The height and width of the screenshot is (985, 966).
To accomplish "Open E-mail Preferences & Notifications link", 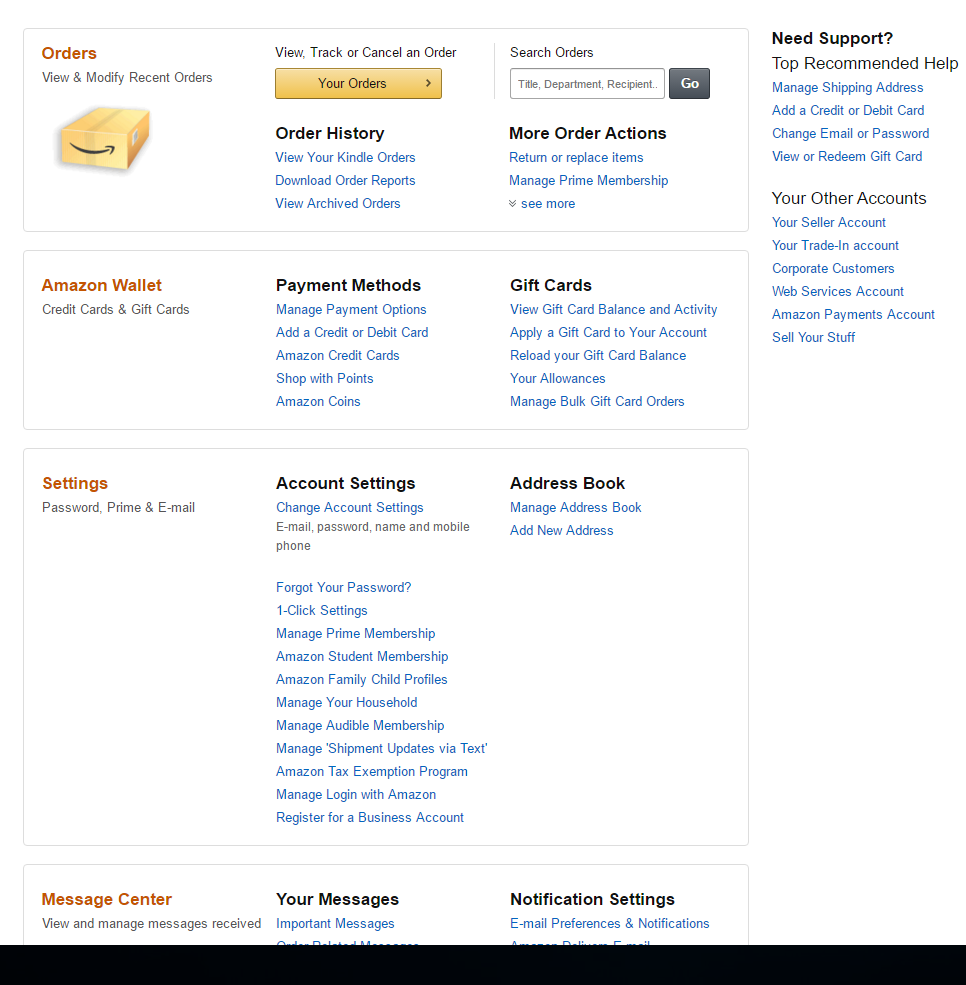I will pyautogui.click(x=609, y=924).
